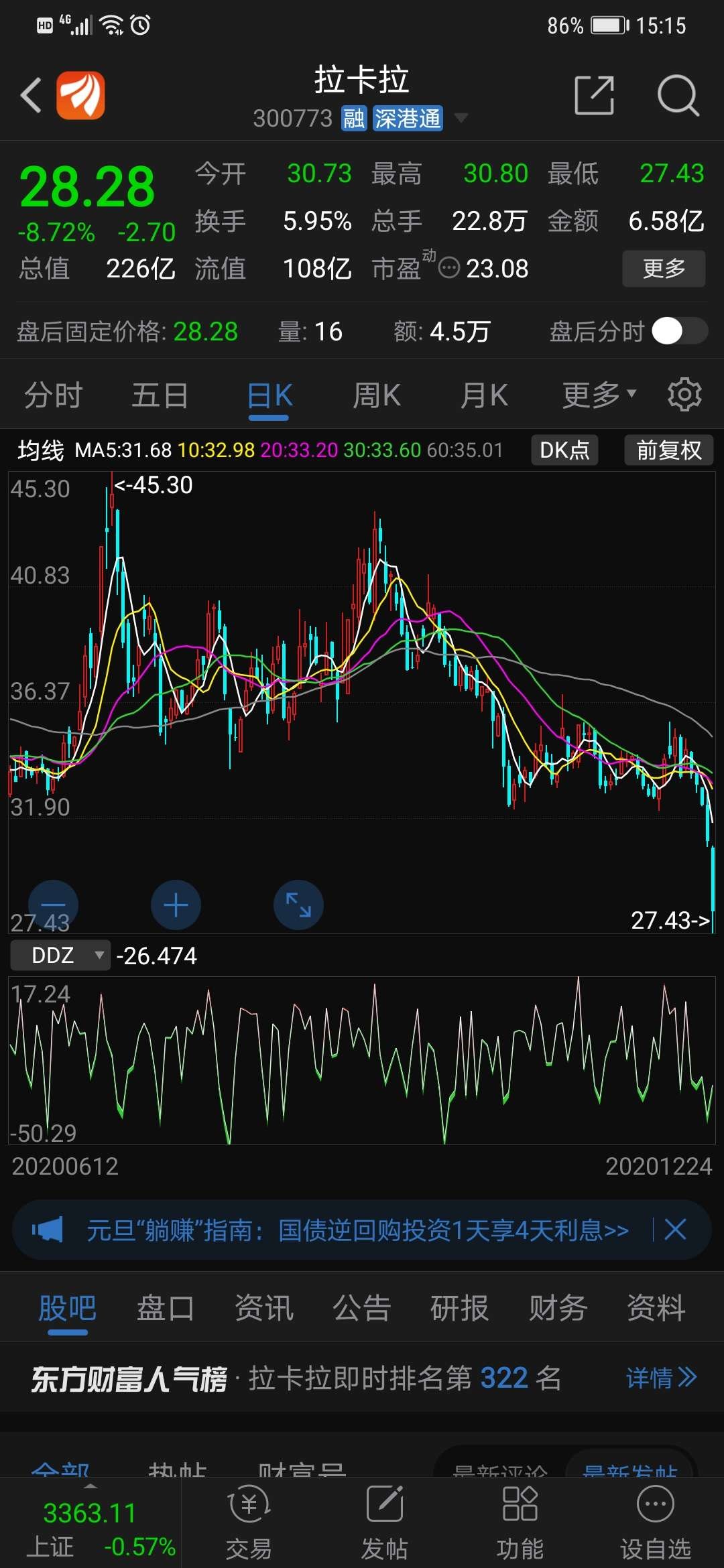Open the 前复权 adjustment selector
The width and height of the screenshot is (724, 1568).
click(668, 450)
